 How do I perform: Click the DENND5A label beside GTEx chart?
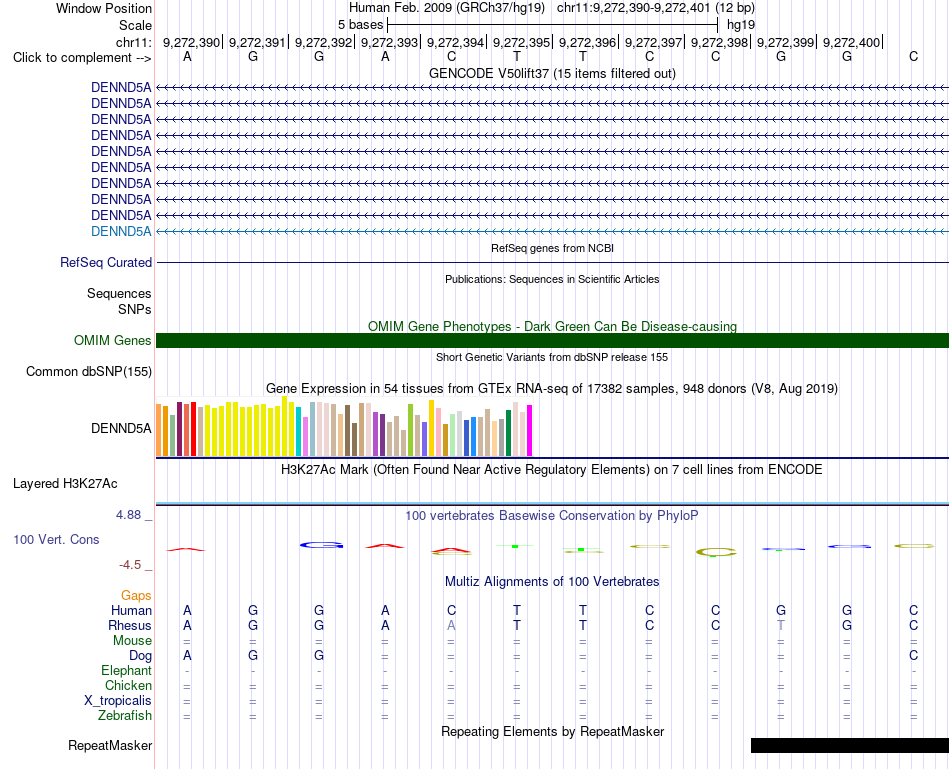[x=121, y=428]
